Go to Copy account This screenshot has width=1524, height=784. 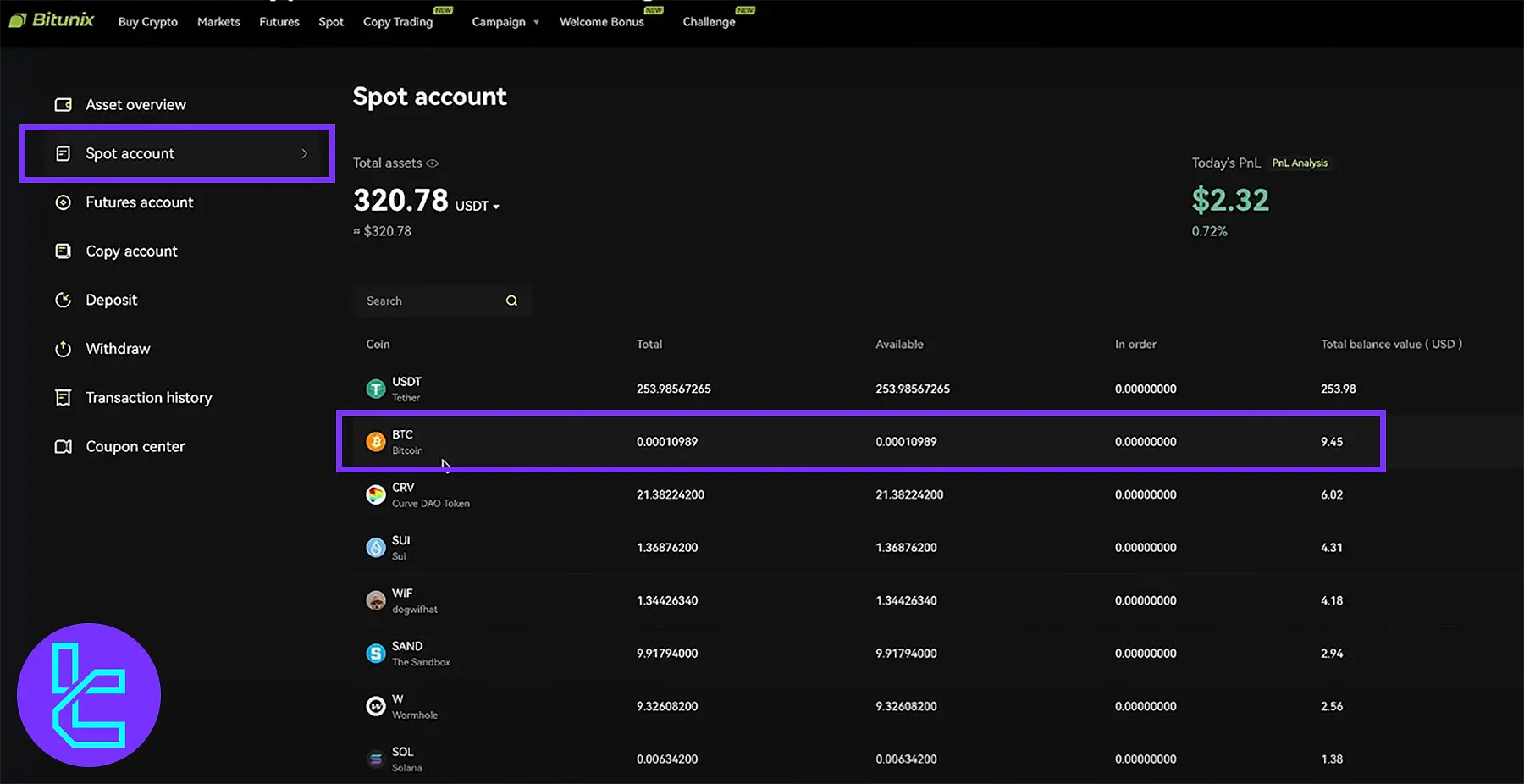(x=131, y=251)
